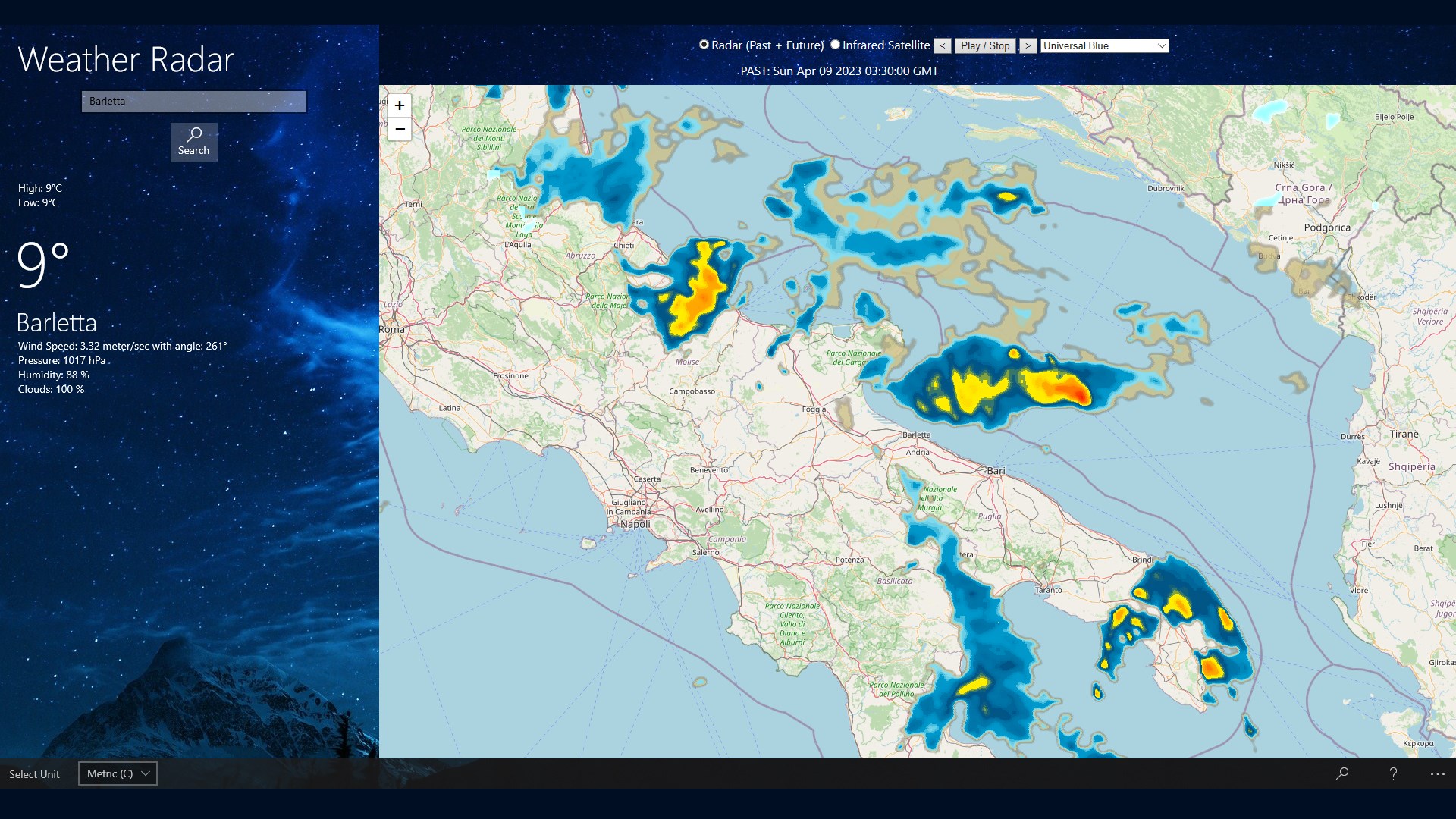The image size is (1456, 819).
Task: Open the Metric (C) unit dropdown
Action: tap(118, 773)
